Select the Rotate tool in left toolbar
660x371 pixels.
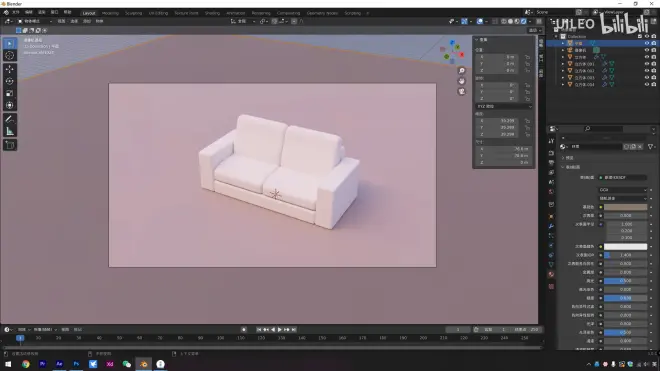pyautogui.click(x=10, y=81)
